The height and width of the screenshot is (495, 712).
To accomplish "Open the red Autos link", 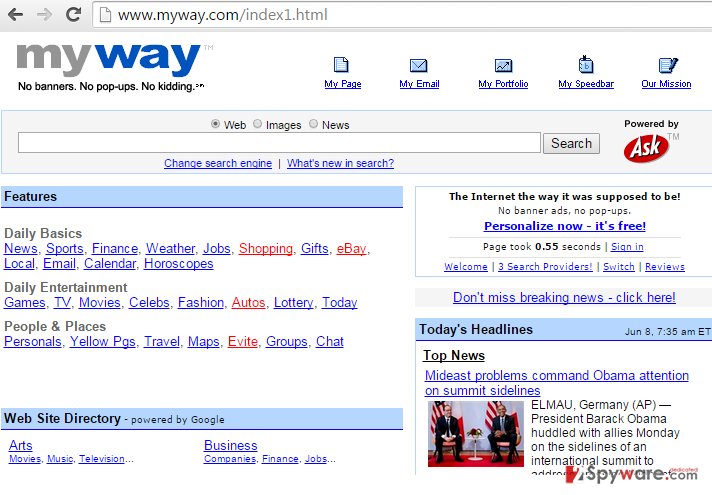I will point(248,303).
